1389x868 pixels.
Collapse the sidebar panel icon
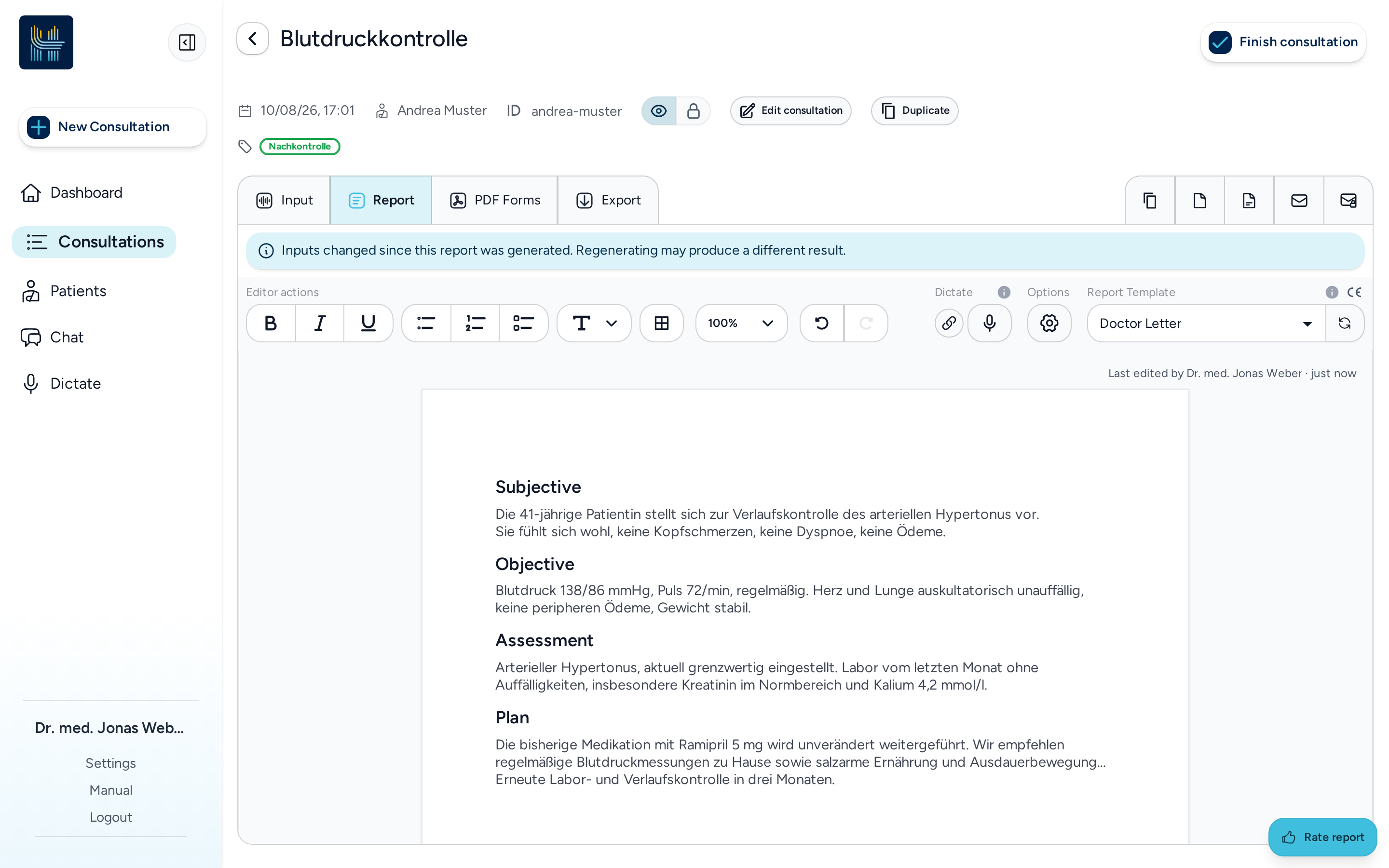(x=187, y=42)
